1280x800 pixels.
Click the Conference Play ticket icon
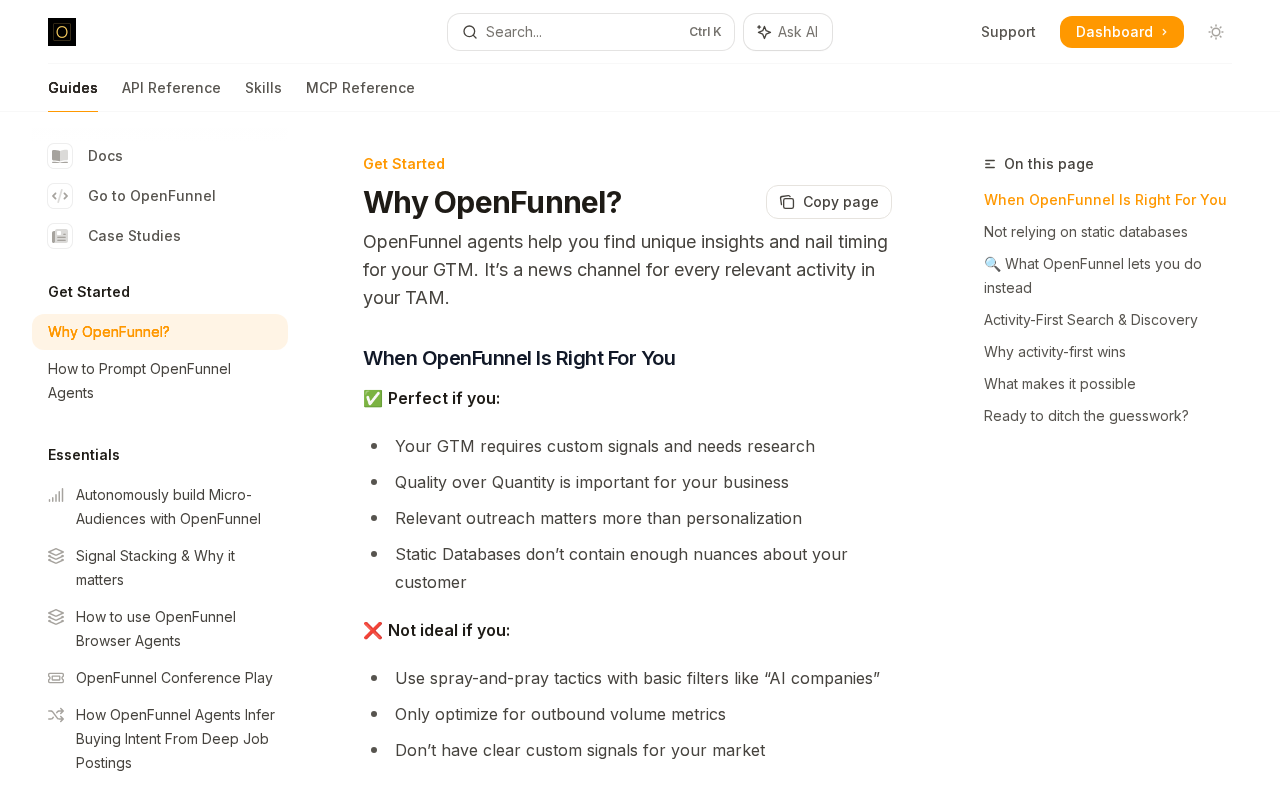(56, 678)
